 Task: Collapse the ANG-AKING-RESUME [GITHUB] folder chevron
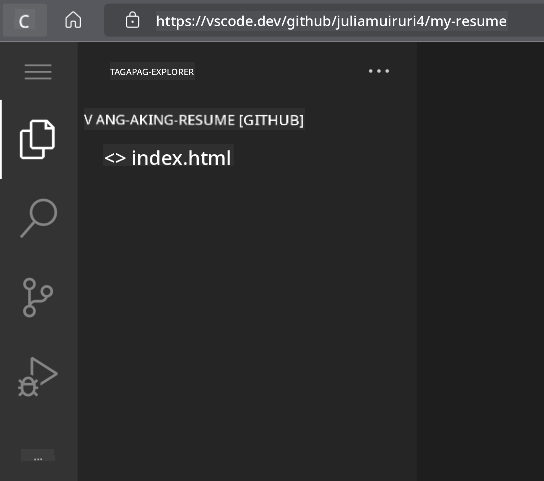click(x=88, y=120)
